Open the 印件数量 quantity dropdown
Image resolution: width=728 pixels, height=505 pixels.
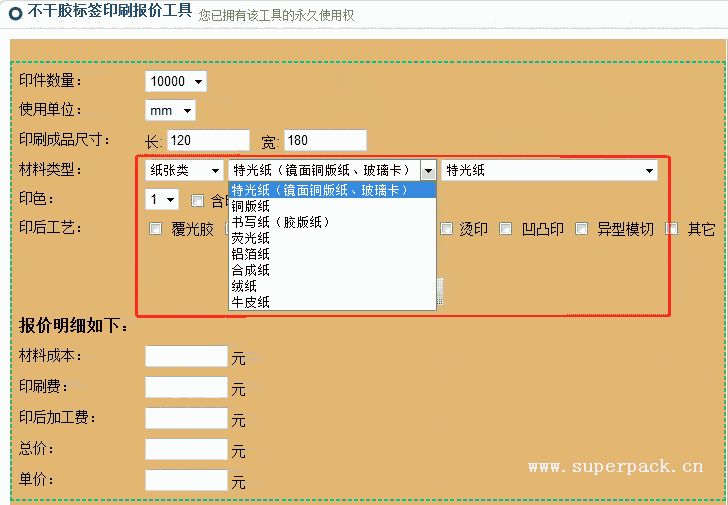176,81
